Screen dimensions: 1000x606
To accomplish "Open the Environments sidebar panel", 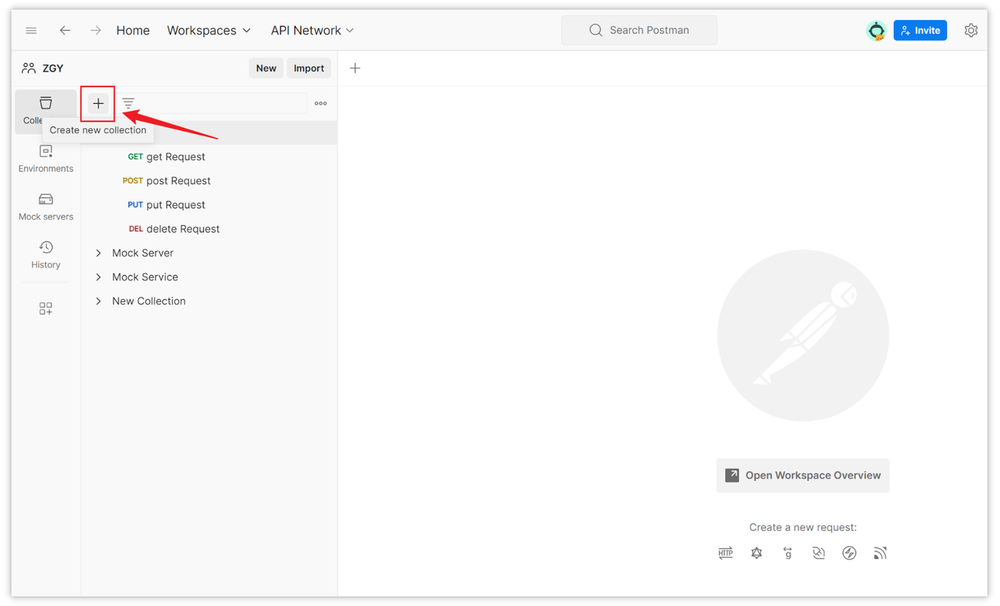I will pos(46,158).
